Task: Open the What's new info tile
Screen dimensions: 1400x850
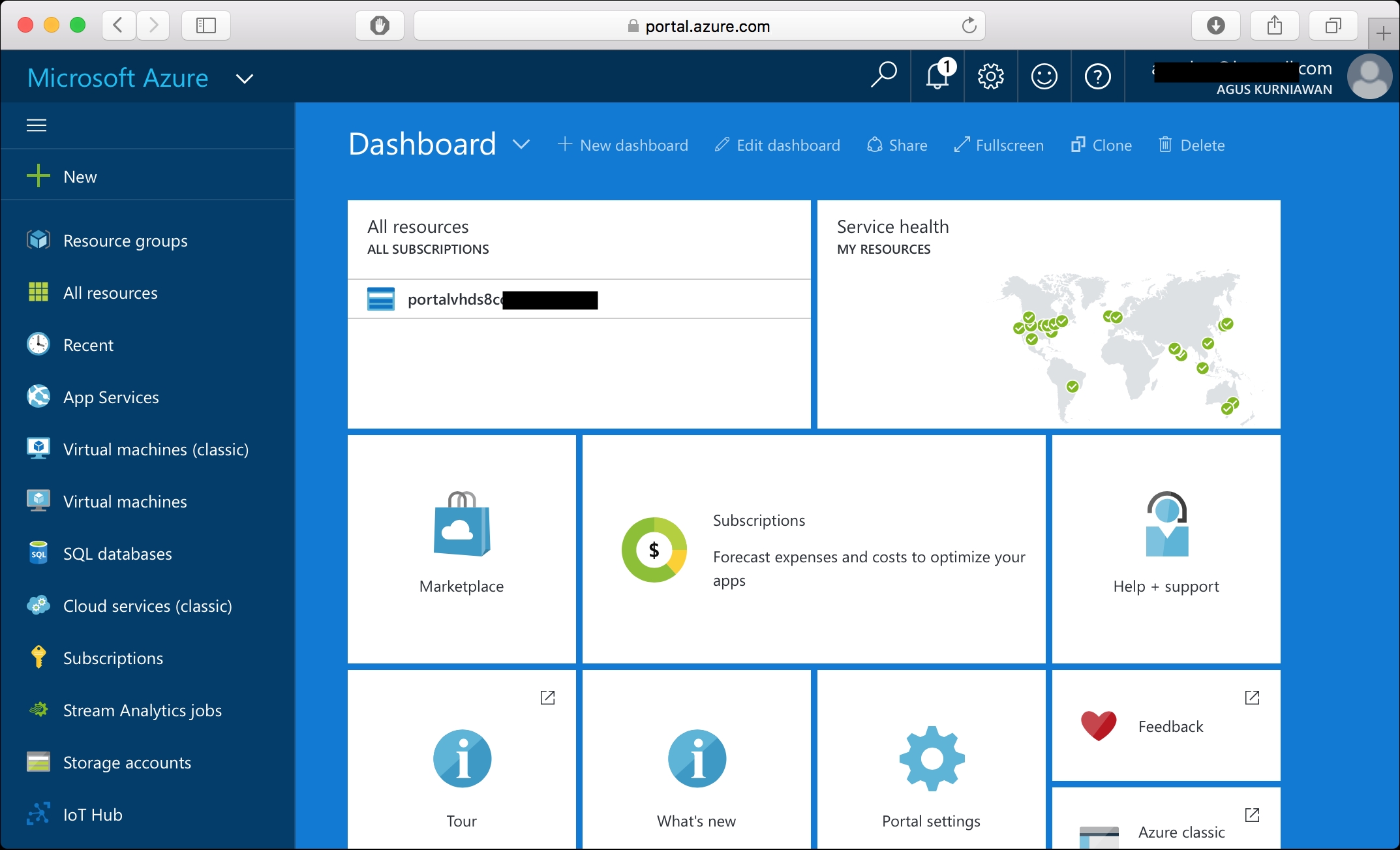Action: pos(697,760)
